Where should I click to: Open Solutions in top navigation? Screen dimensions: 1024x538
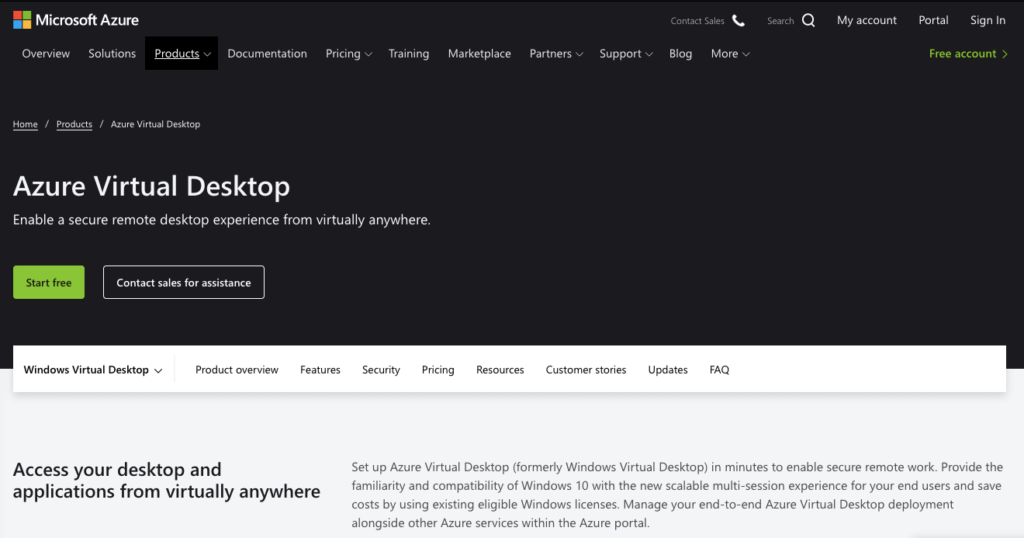point(112,54)
